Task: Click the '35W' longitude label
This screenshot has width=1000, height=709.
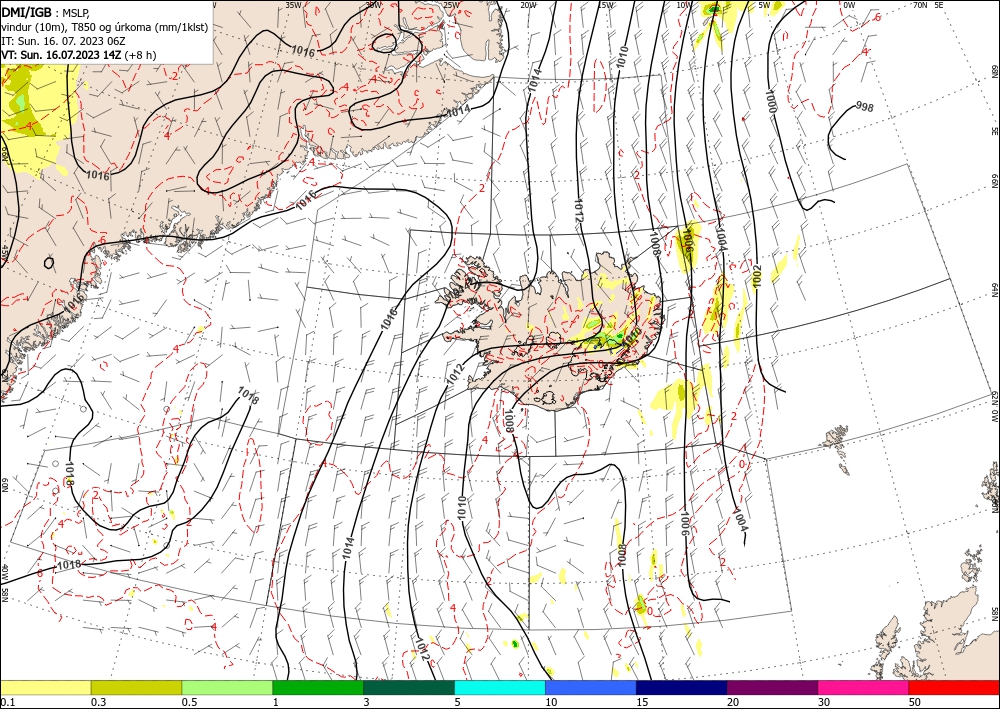Action: coord(293,5)
